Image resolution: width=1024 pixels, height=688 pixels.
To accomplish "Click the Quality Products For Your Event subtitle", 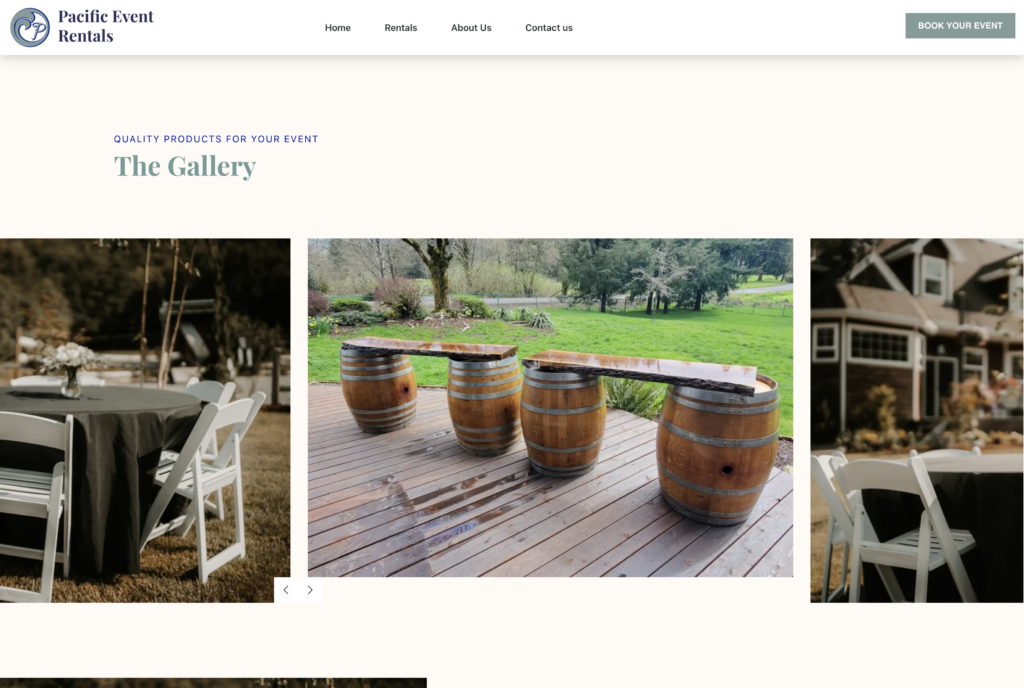I will click(216, 139).
